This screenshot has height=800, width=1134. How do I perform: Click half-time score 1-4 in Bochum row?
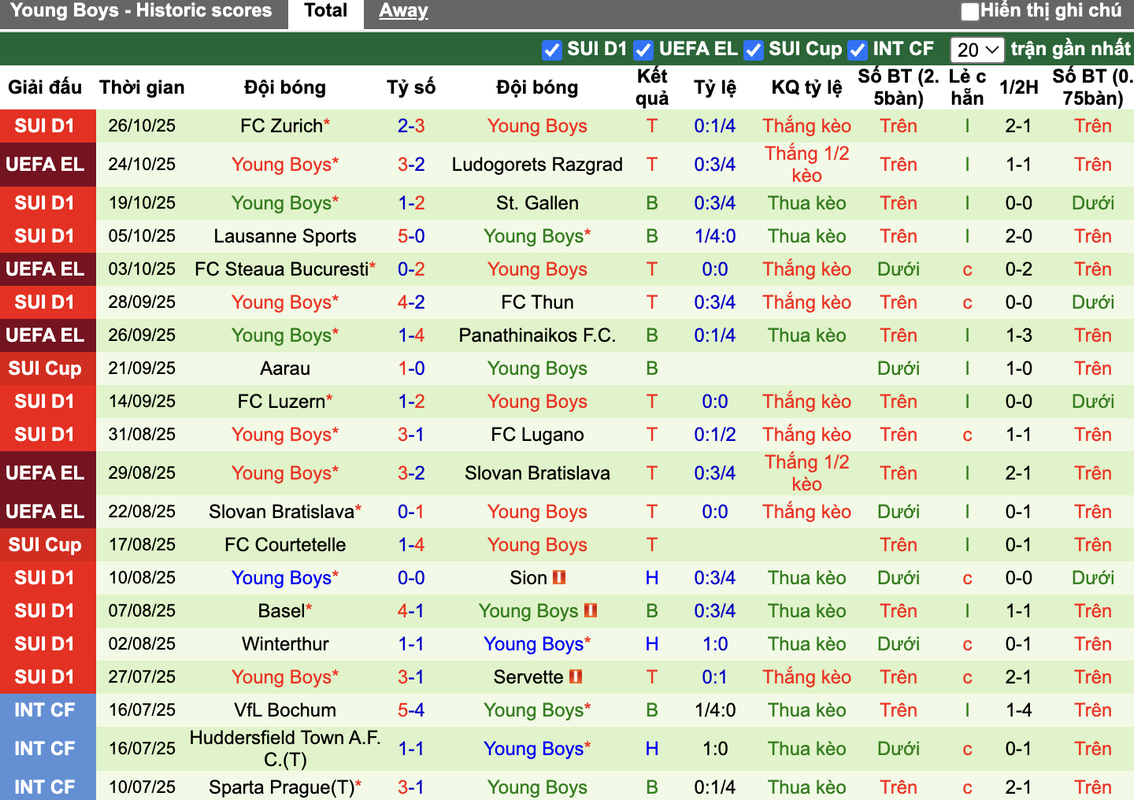(1018, 710)
